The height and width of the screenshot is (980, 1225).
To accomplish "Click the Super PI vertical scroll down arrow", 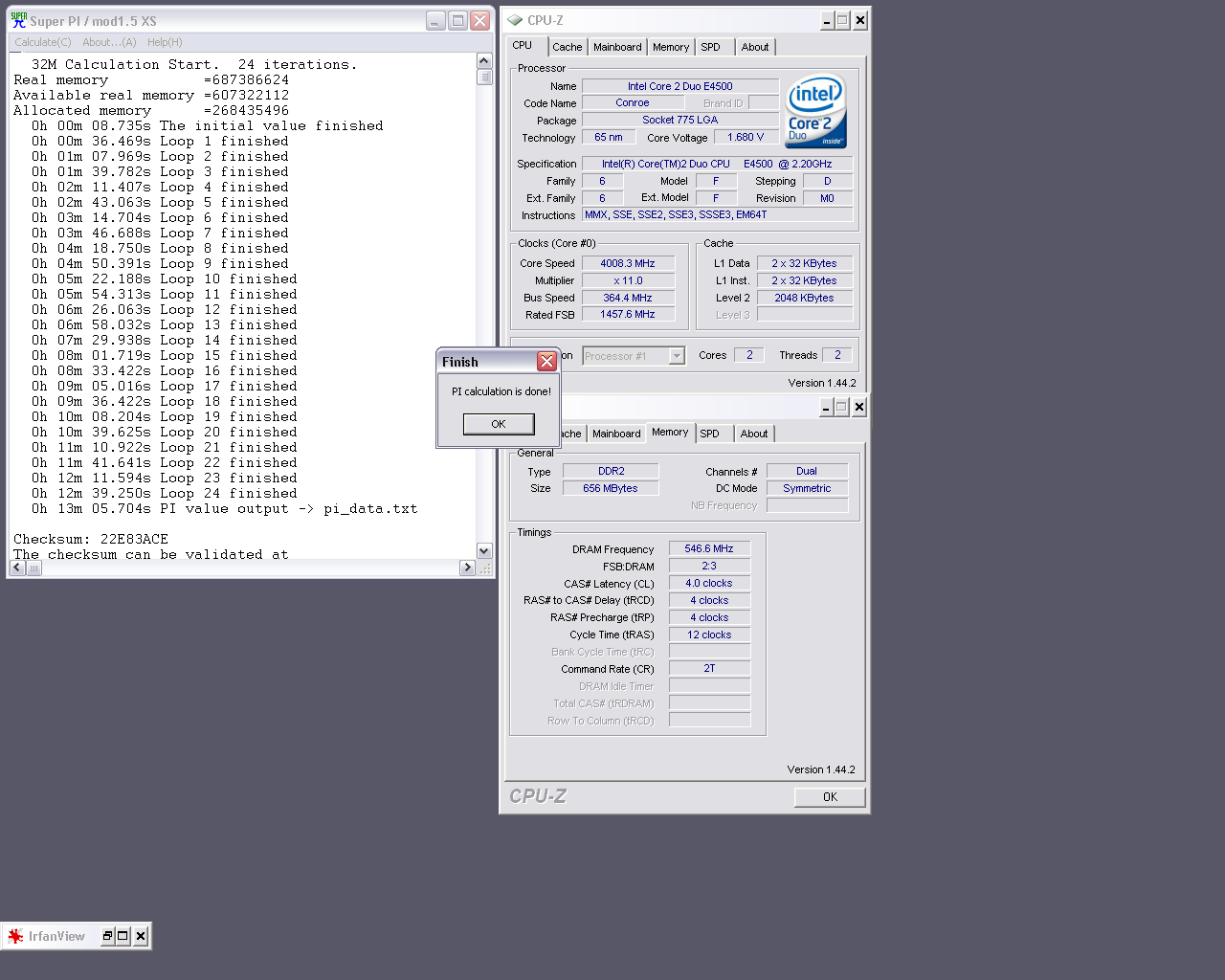I will click(484, 551).
